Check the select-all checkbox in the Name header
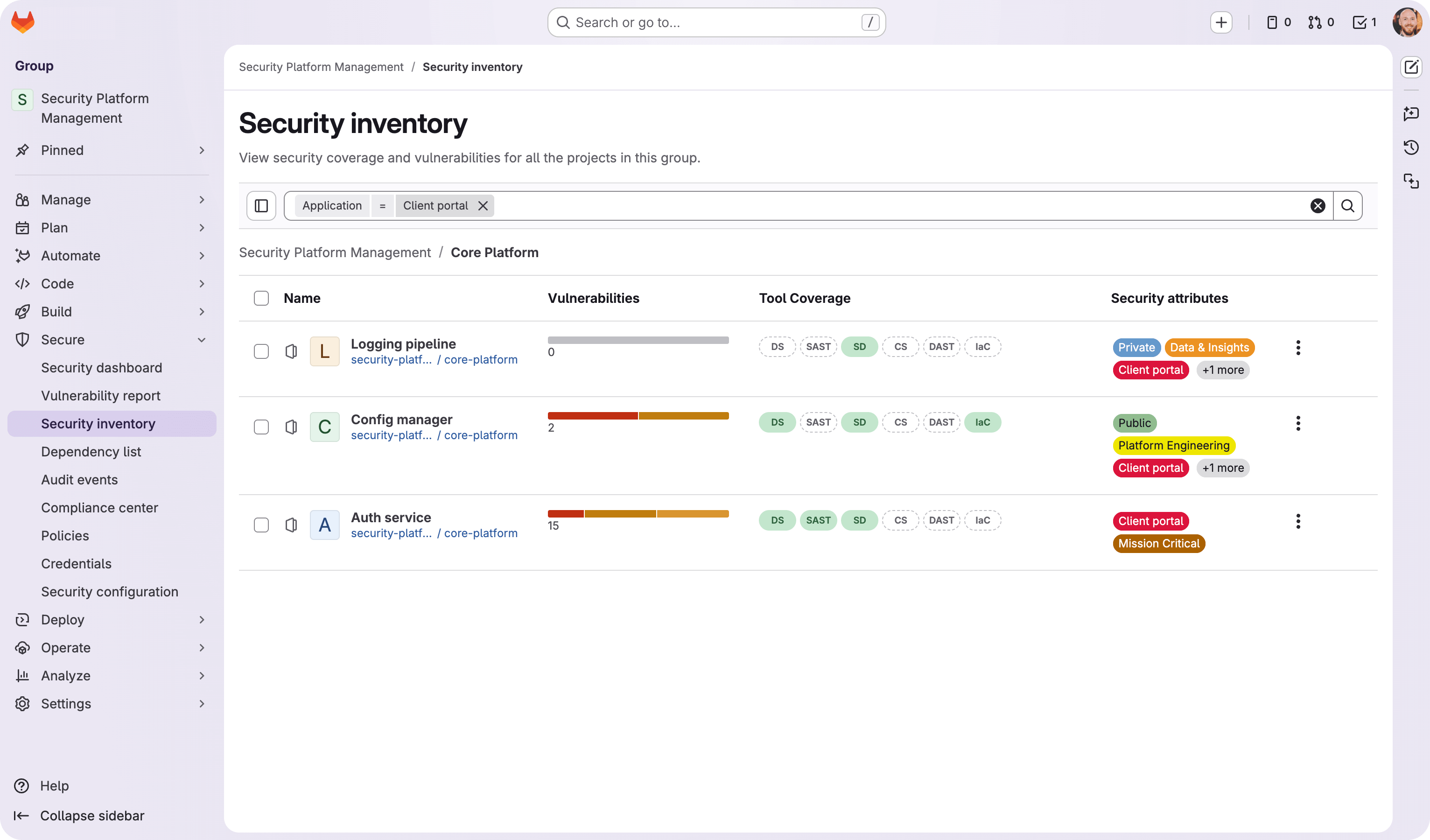This screenshot has height=840, width=1430. (x=261, y=297)
